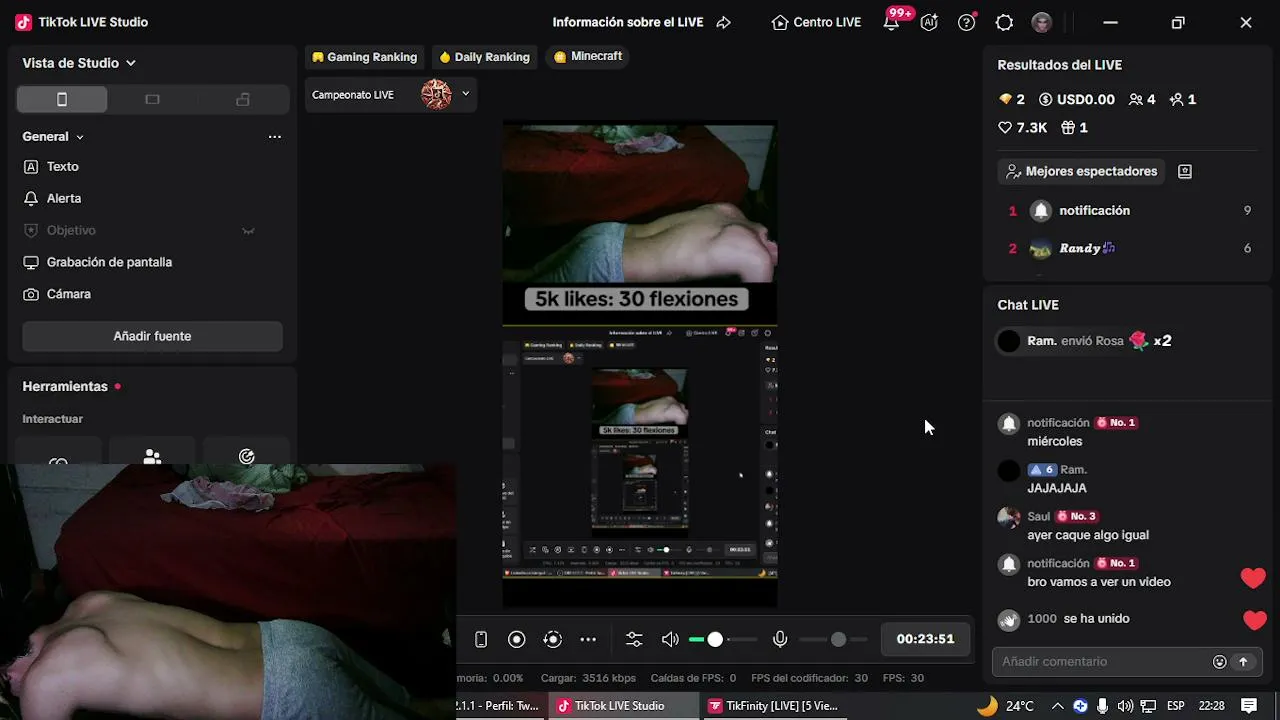Open the AI assistant icon in the title bar

(929, 22)
